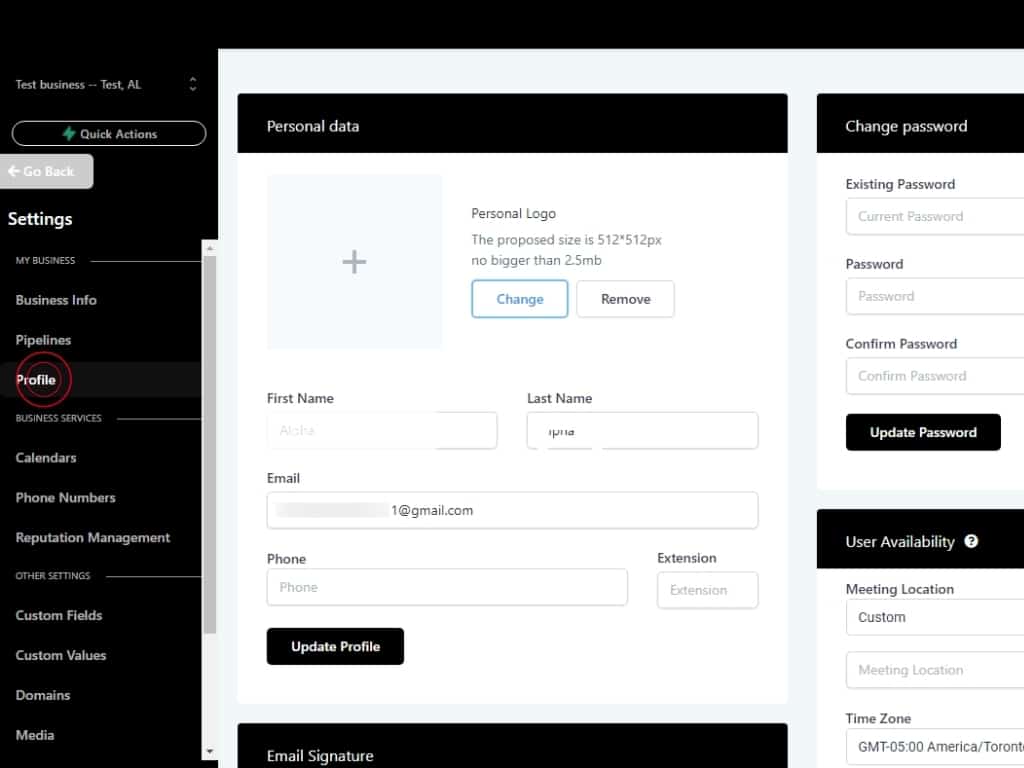Expand the Meeting Location dropdown set to Custom

[x=935, y=617]
